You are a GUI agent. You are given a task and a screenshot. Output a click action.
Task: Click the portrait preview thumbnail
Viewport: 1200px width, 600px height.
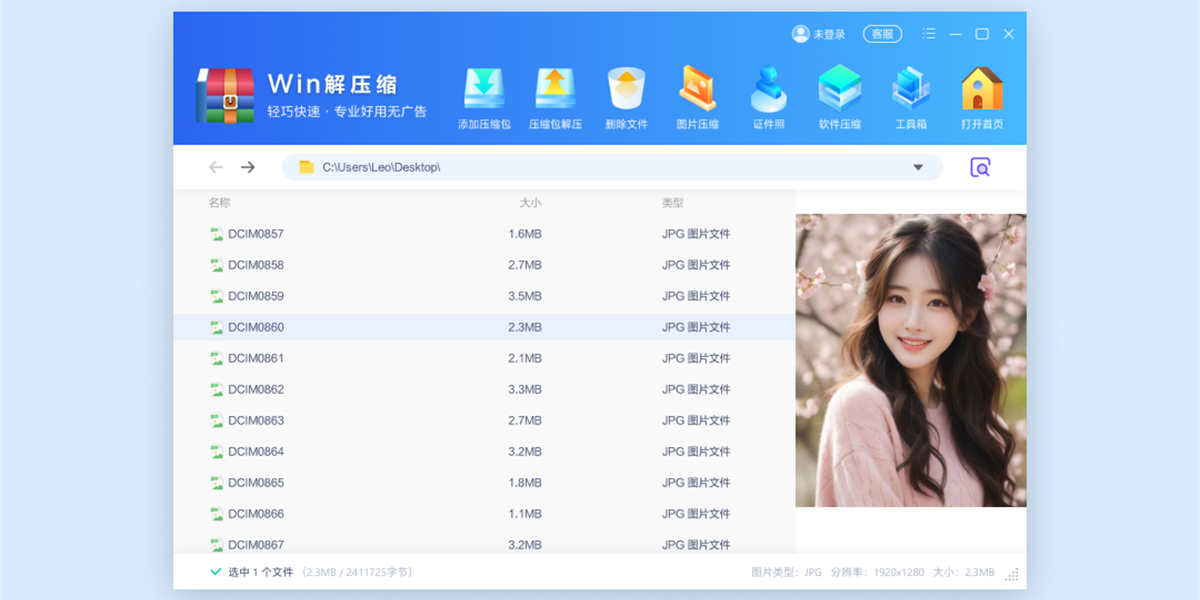pyautogui.click(x=909, y=360)
